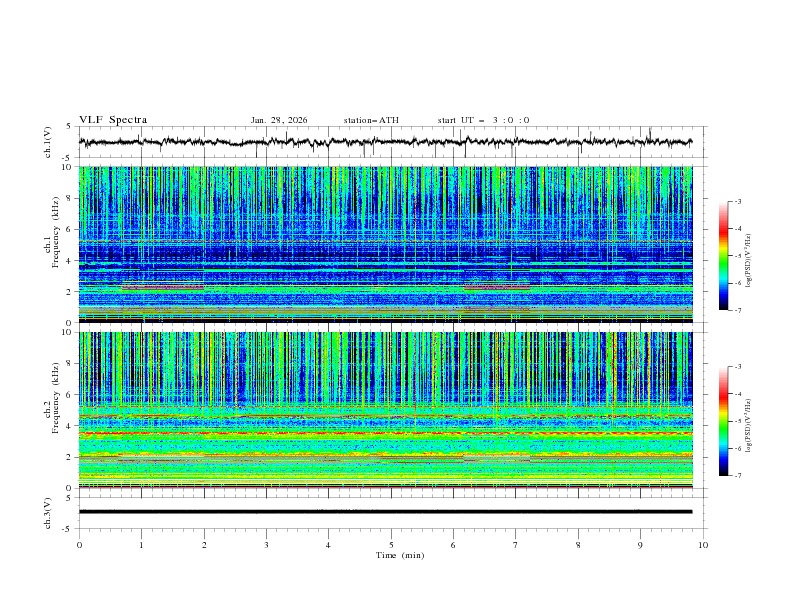Viewport: 792px width, 612px height.
Task: Click the ch.2 spectrogram color bar
Action: click(x=723, y=420)
